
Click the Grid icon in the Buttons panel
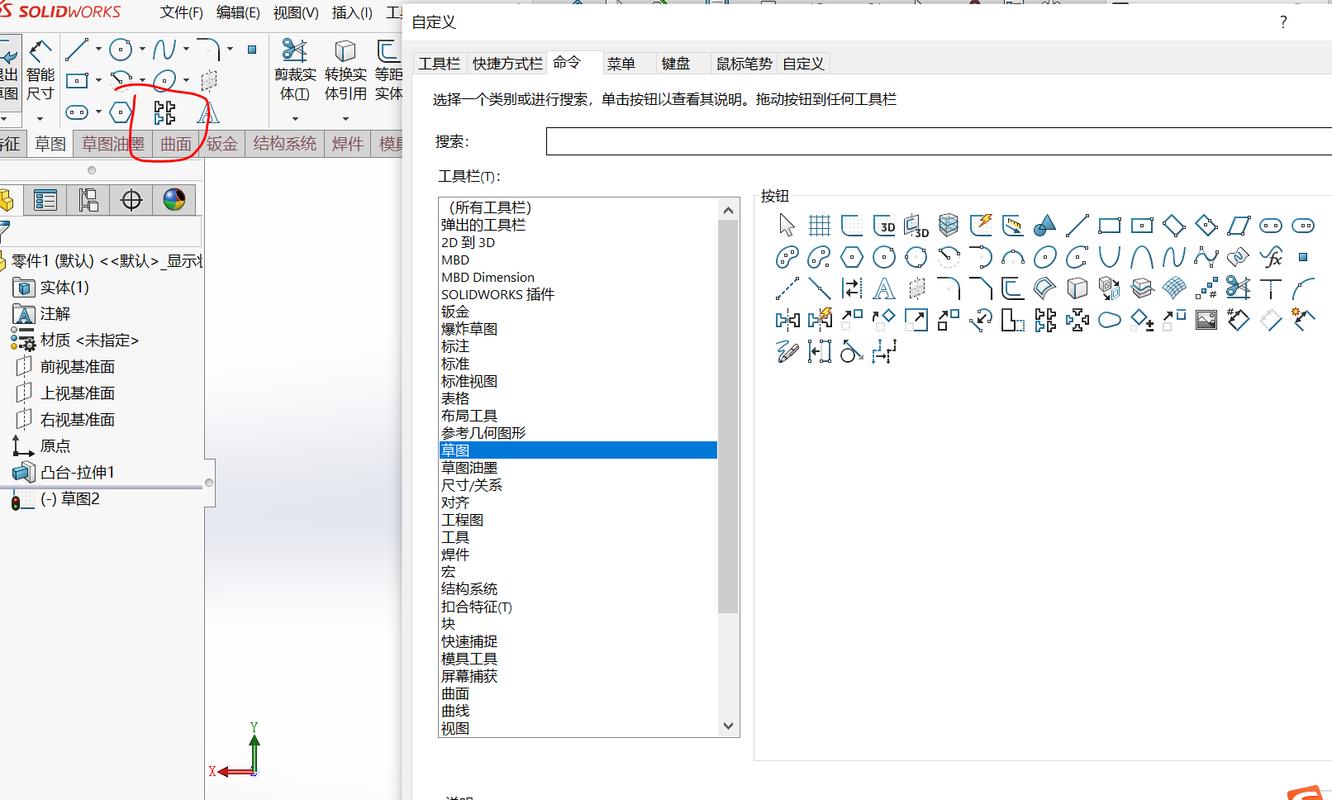820,223
